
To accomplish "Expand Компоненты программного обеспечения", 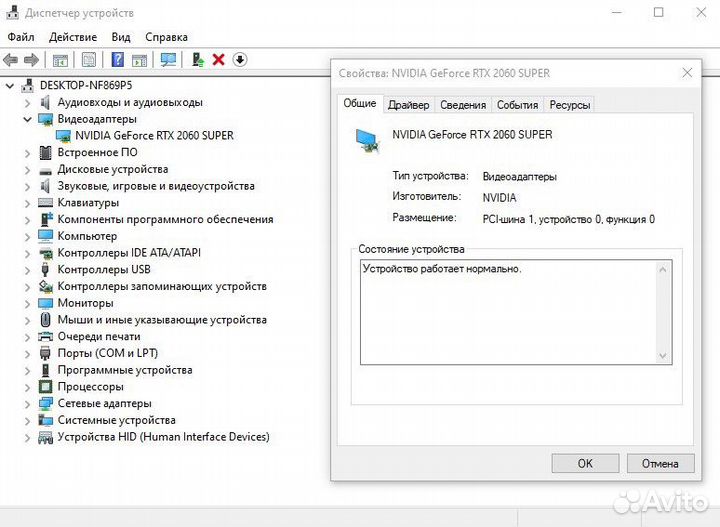I will 28,220.
